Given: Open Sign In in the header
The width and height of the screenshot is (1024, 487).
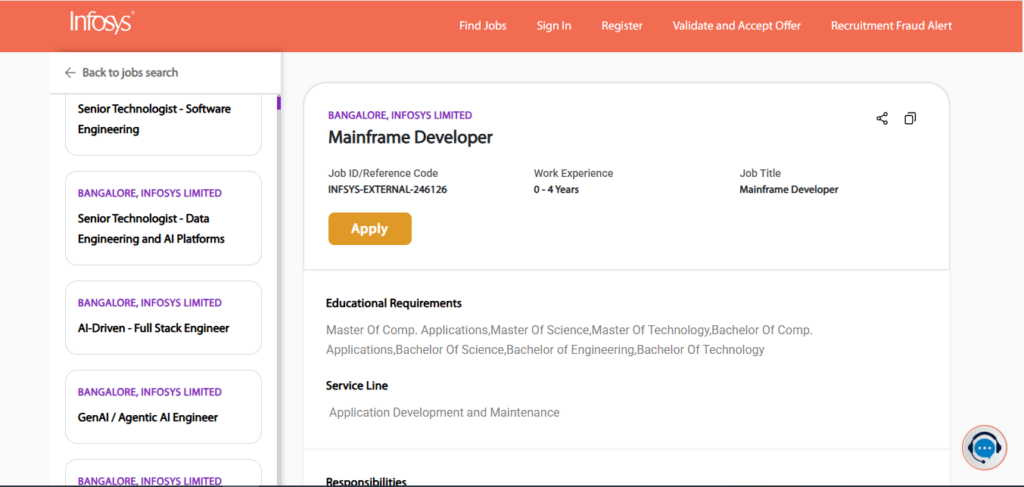Looking at the screenshot, I should [x=554, y=25].
